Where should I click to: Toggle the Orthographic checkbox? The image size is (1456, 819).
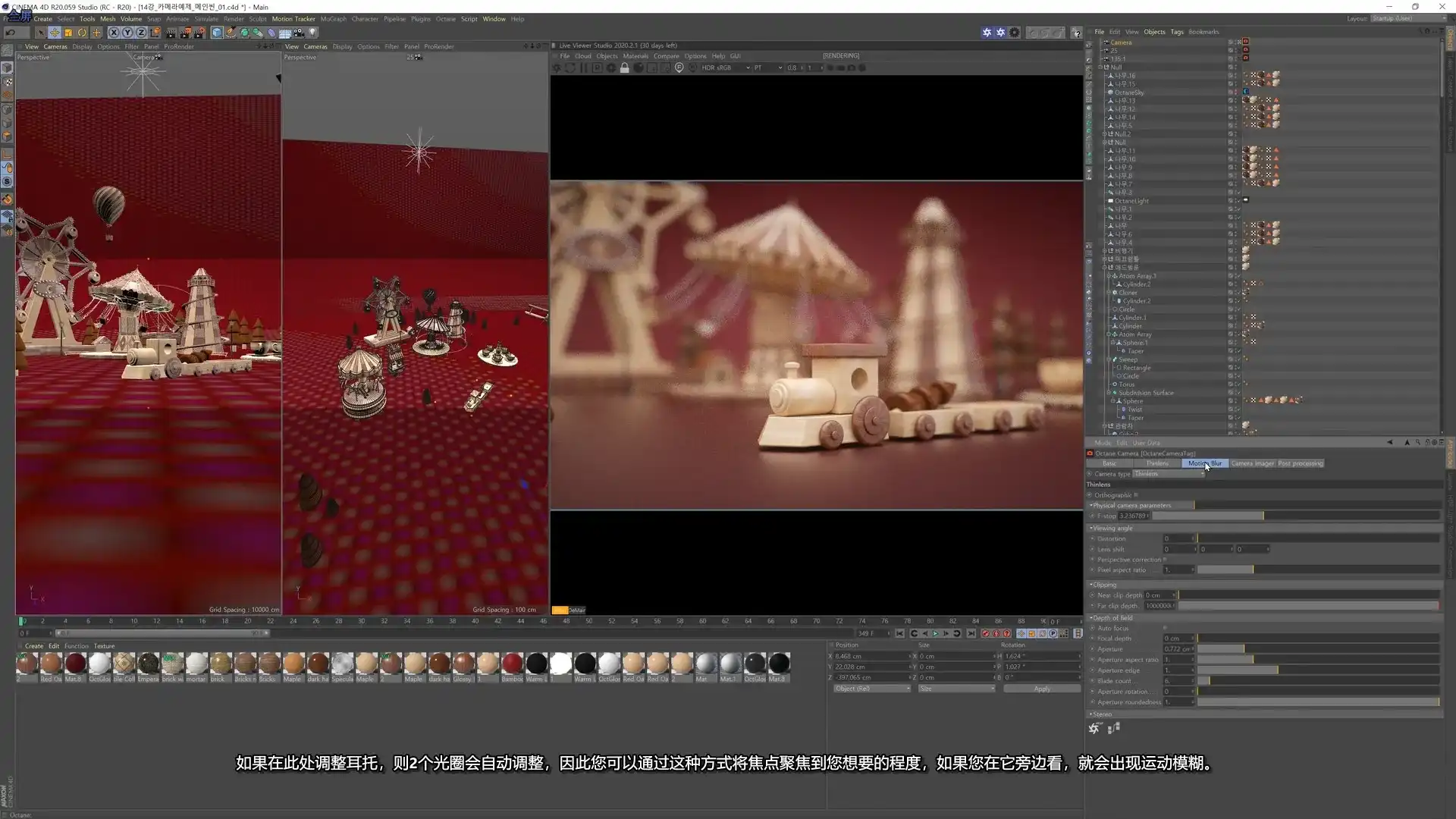(1136, 495)
